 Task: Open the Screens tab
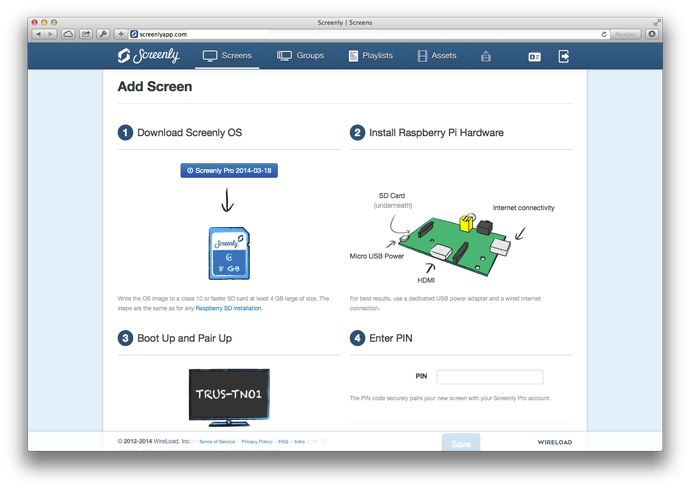point(227,56)
